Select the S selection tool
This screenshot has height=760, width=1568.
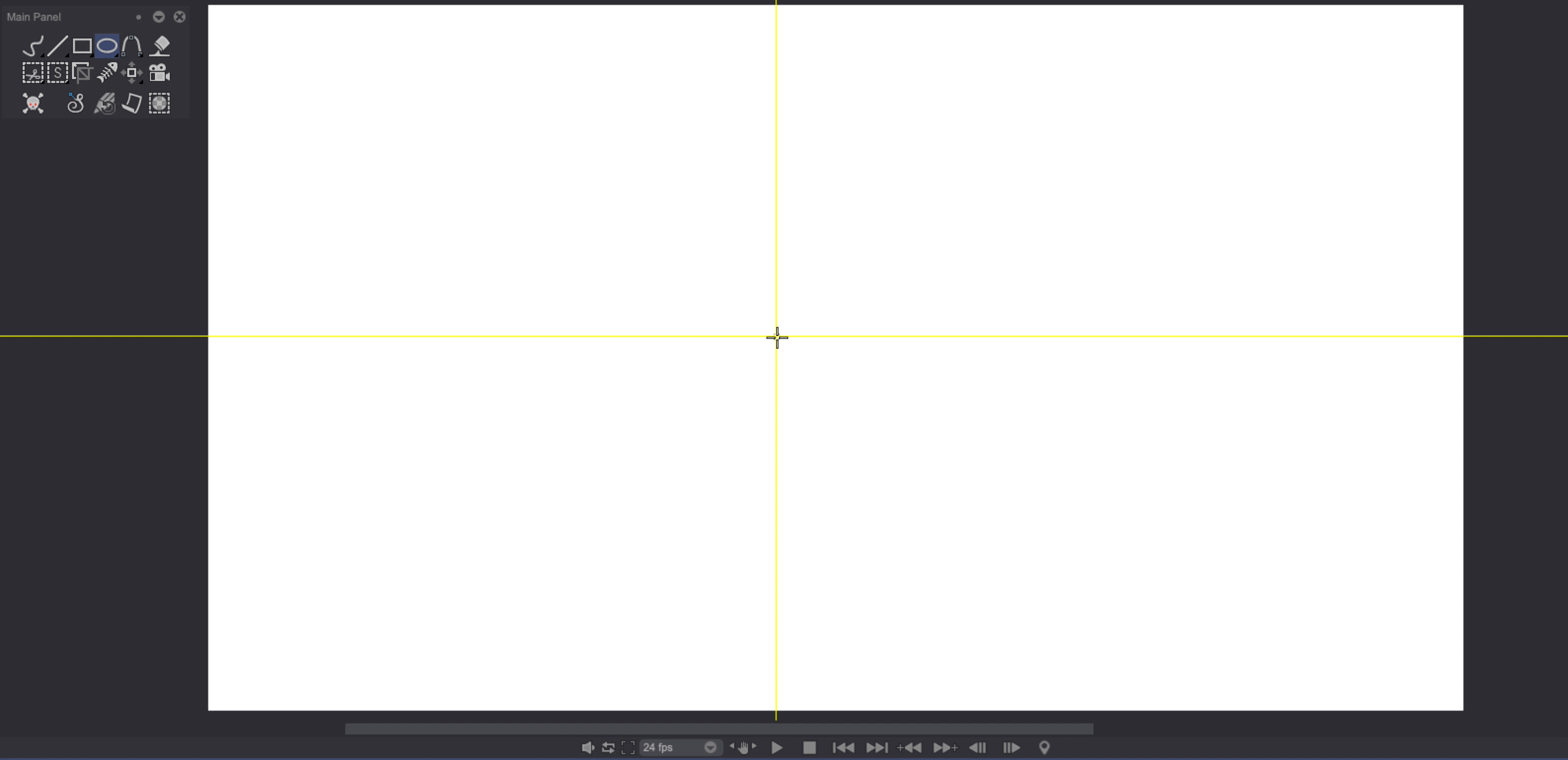(x=57, y=73)
